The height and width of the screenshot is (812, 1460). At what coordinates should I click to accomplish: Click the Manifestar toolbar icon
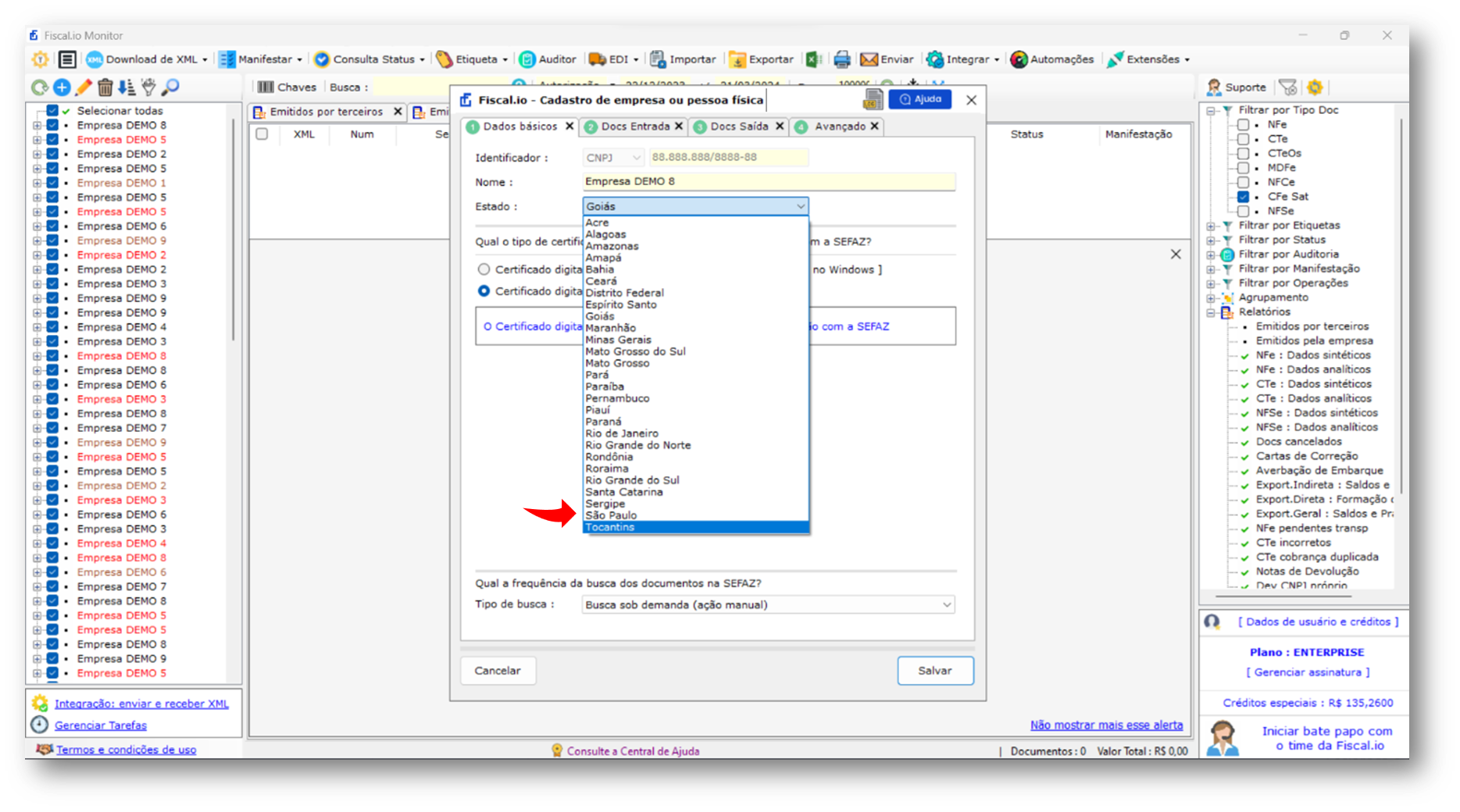pos(227,59)
